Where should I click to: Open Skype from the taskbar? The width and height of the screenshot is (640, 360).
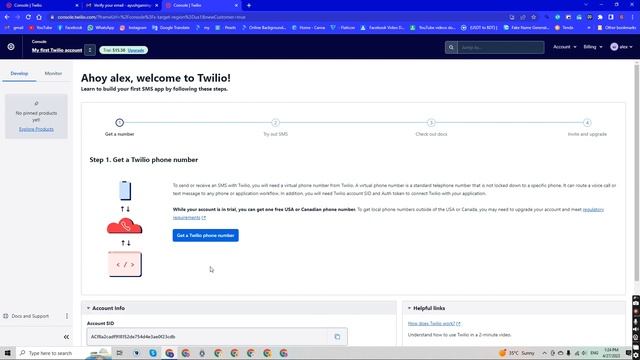pyautogui.click(x=153, y=353)
